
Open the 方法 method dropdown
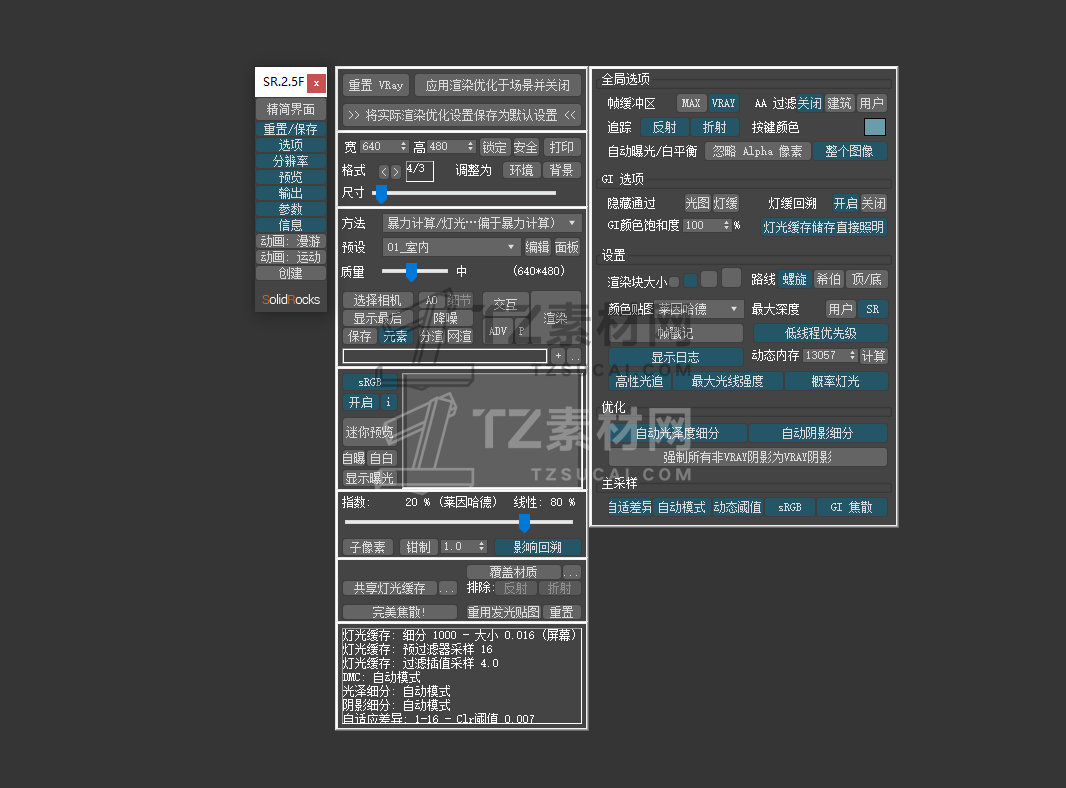481,223
